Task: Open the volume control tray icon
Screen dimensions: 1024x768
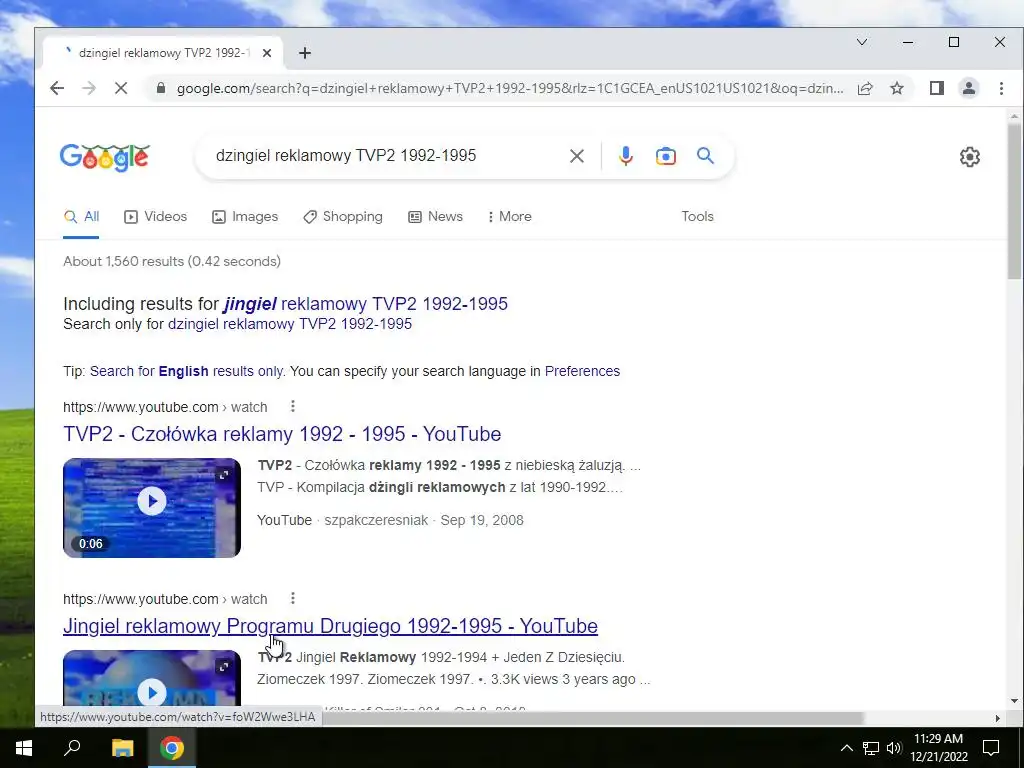Action: pyautogui.click(x=894, y=748)
